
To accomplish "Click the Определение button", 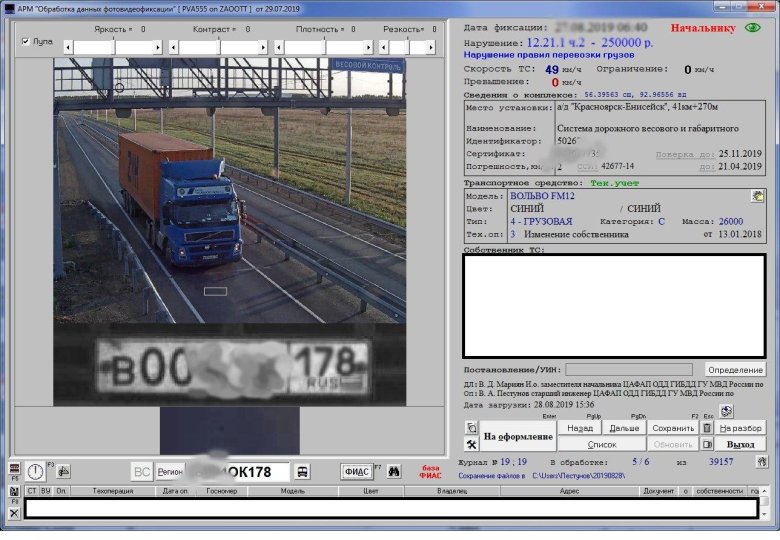I will click(735, 370).
